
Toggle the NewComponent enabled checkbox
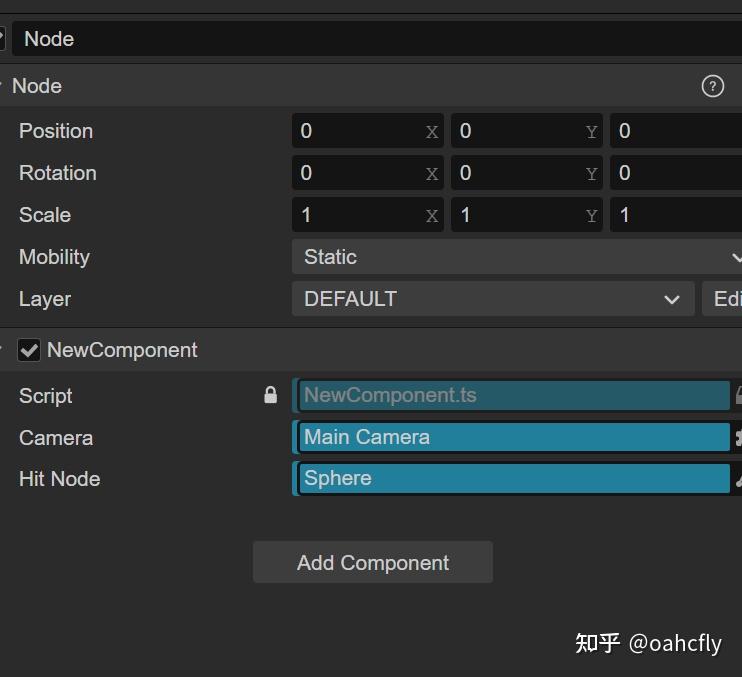tap(29, 350)
